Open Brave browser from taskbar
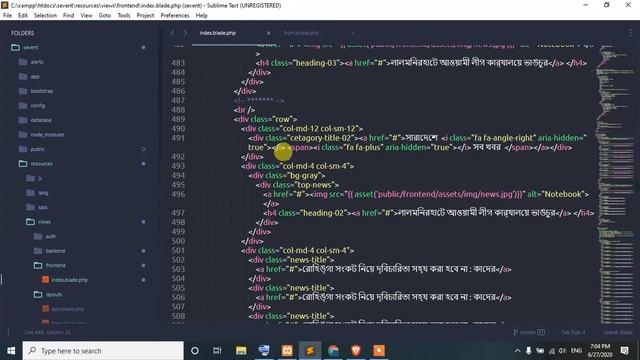The image size is (640, 360). click(356, 351)
